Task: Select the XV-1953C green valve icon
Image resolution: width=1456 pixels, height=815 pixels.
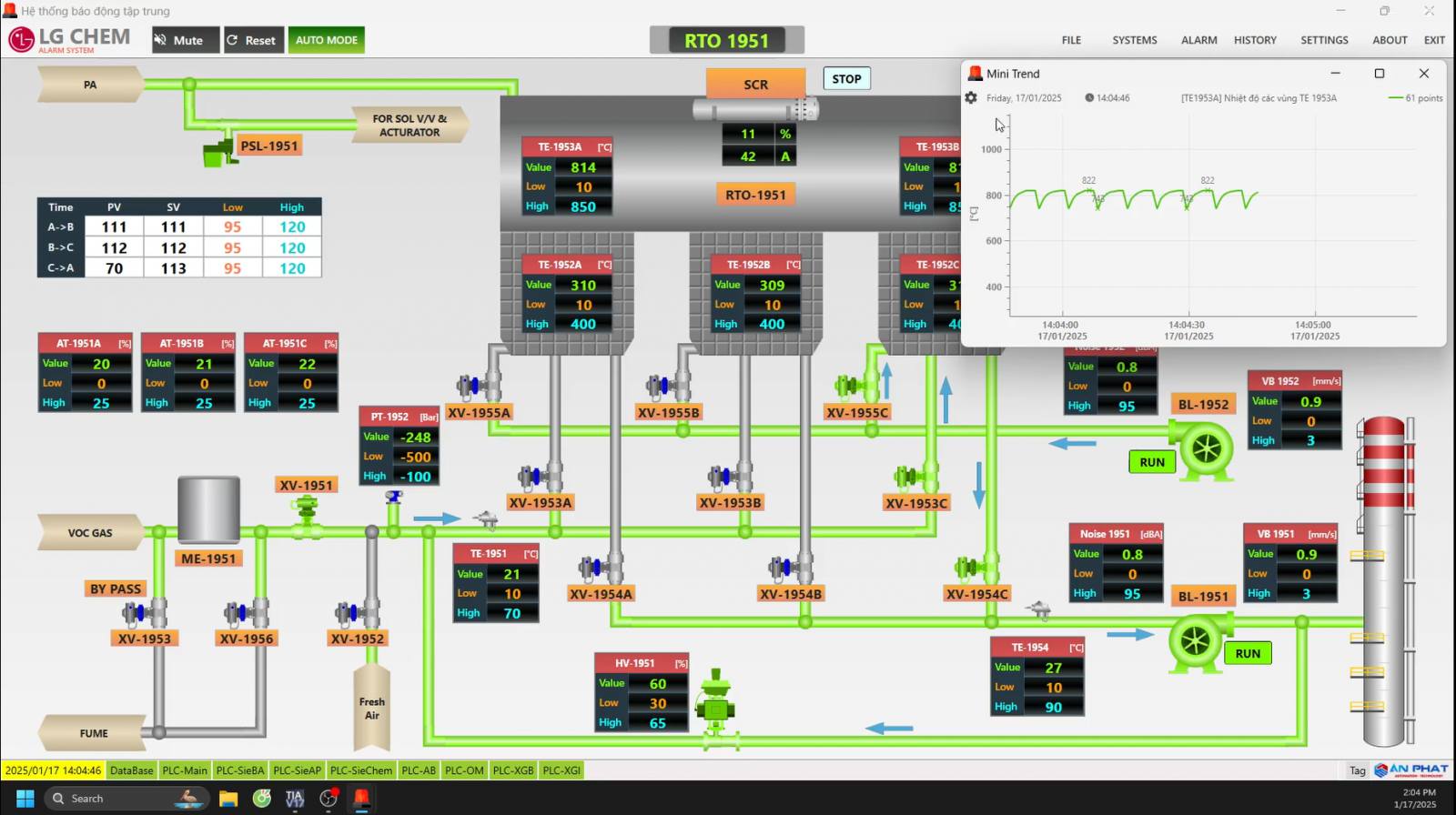Action: [907, 477]
